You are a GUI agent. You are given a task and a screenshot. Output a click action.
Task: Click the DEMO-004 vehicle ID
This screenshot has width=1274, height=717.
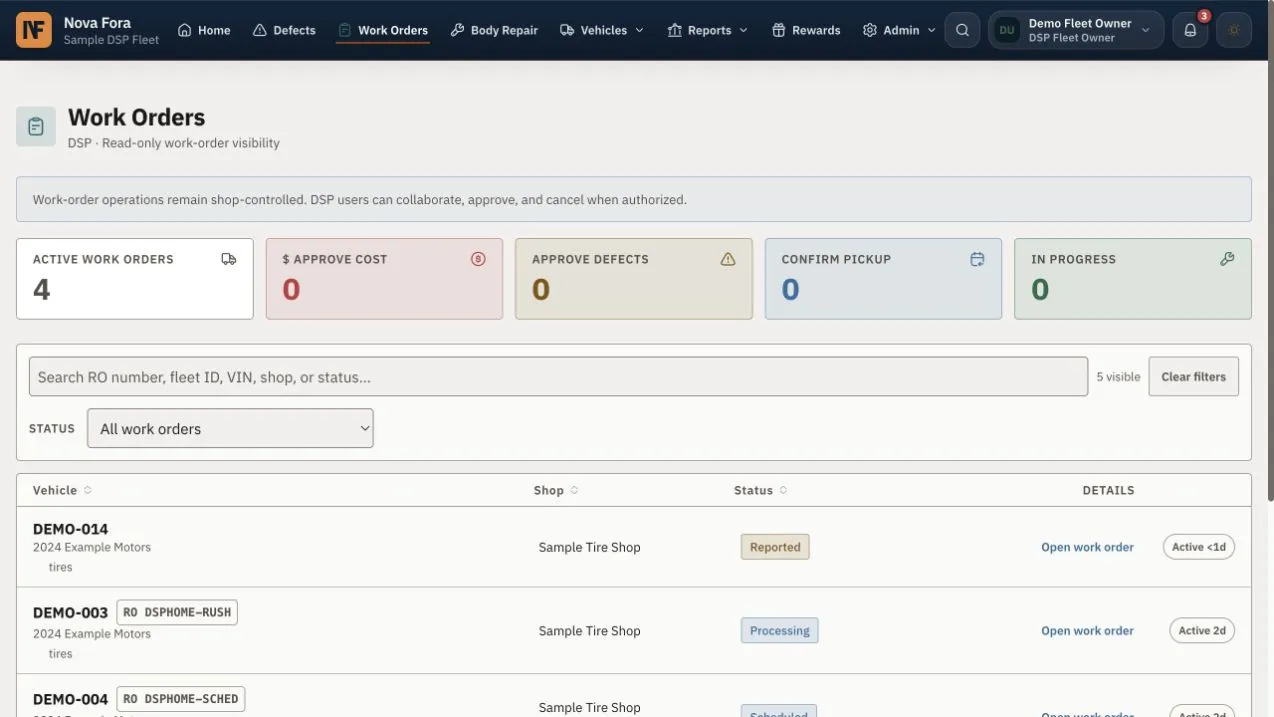[70, 699]
